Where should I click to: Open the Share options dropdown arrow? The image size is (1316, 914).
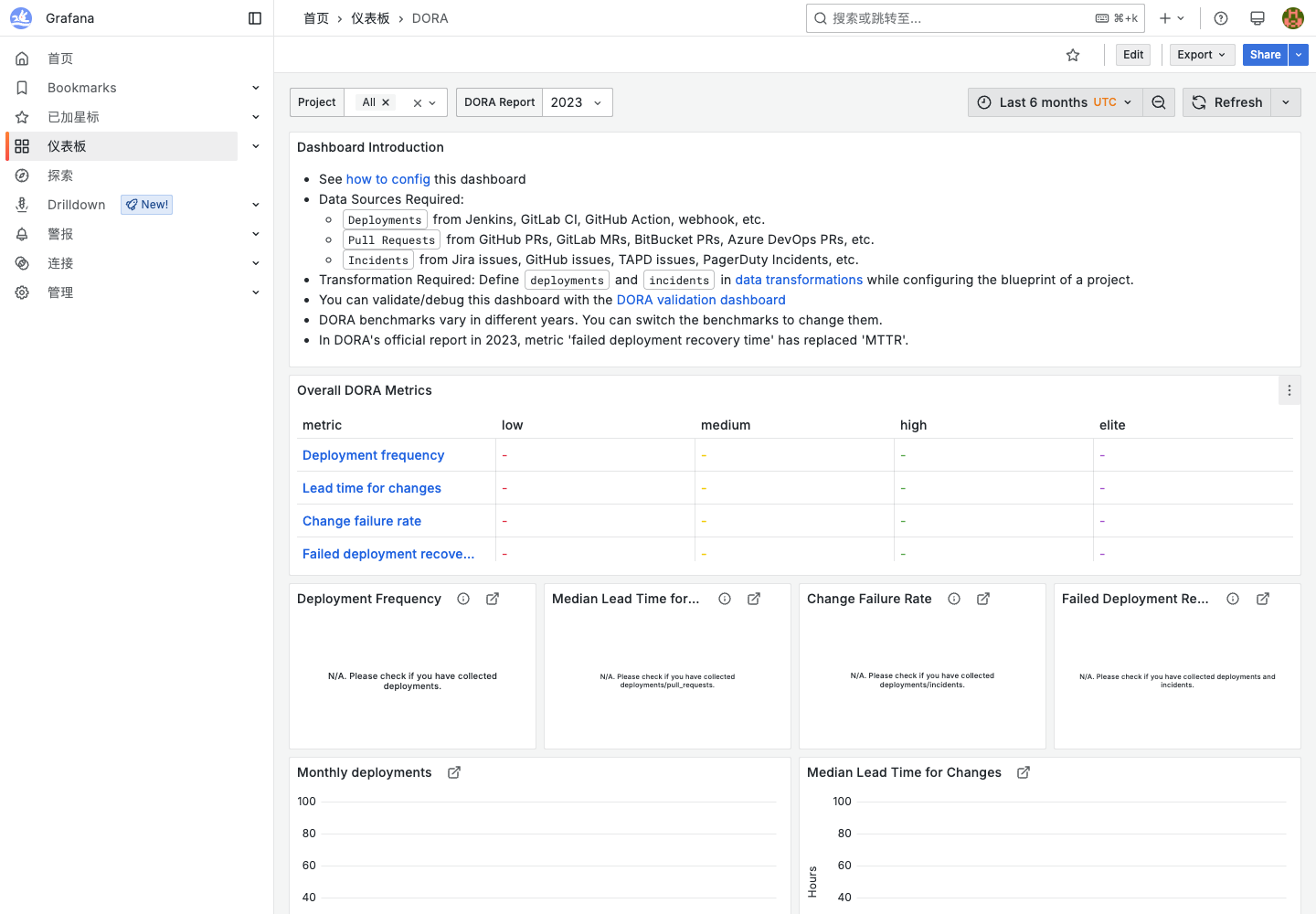[x=1299, y=55]
